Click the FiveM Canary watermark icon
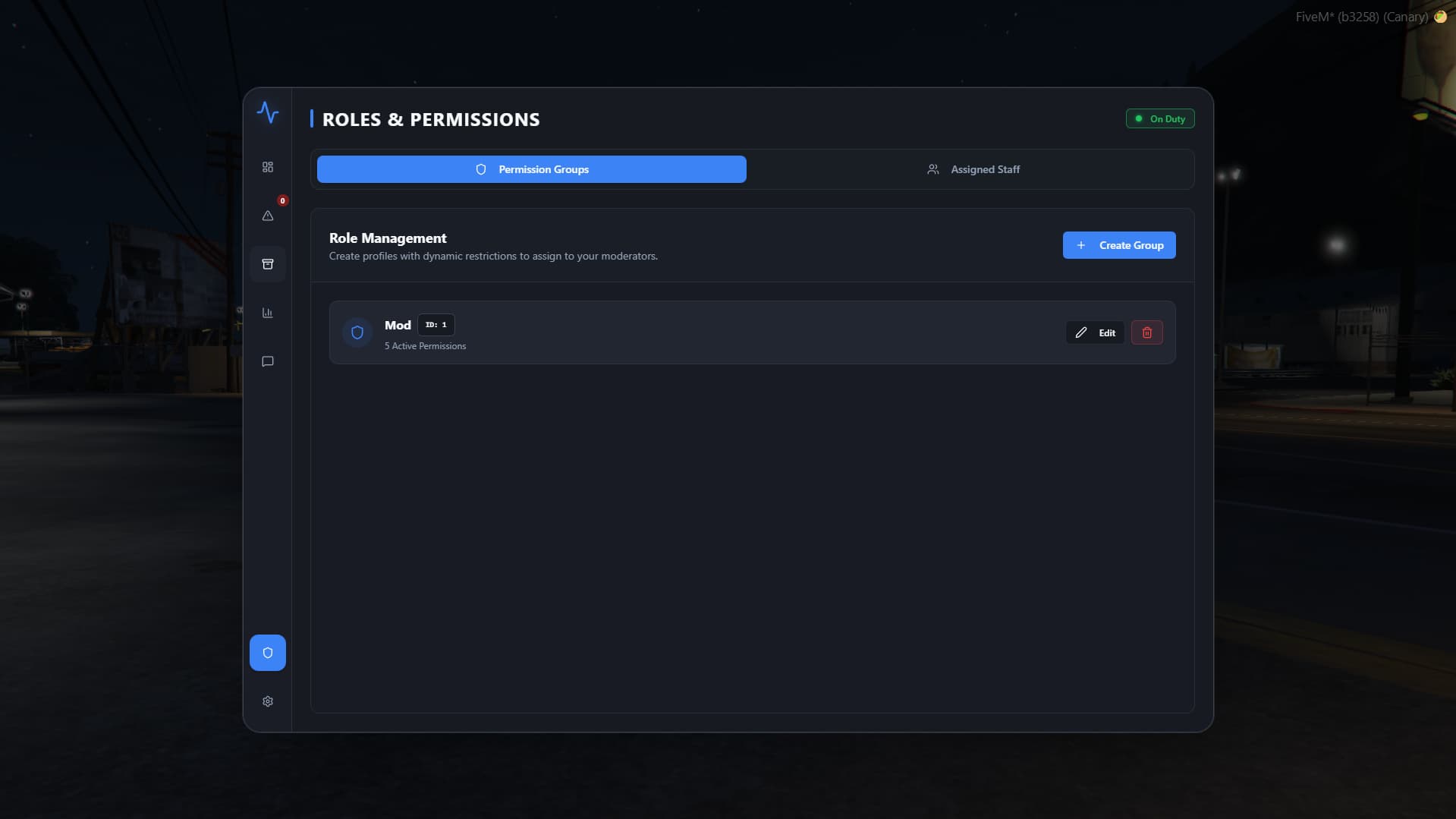Viewport: 1456px width, 819px height. [1440, 17]
